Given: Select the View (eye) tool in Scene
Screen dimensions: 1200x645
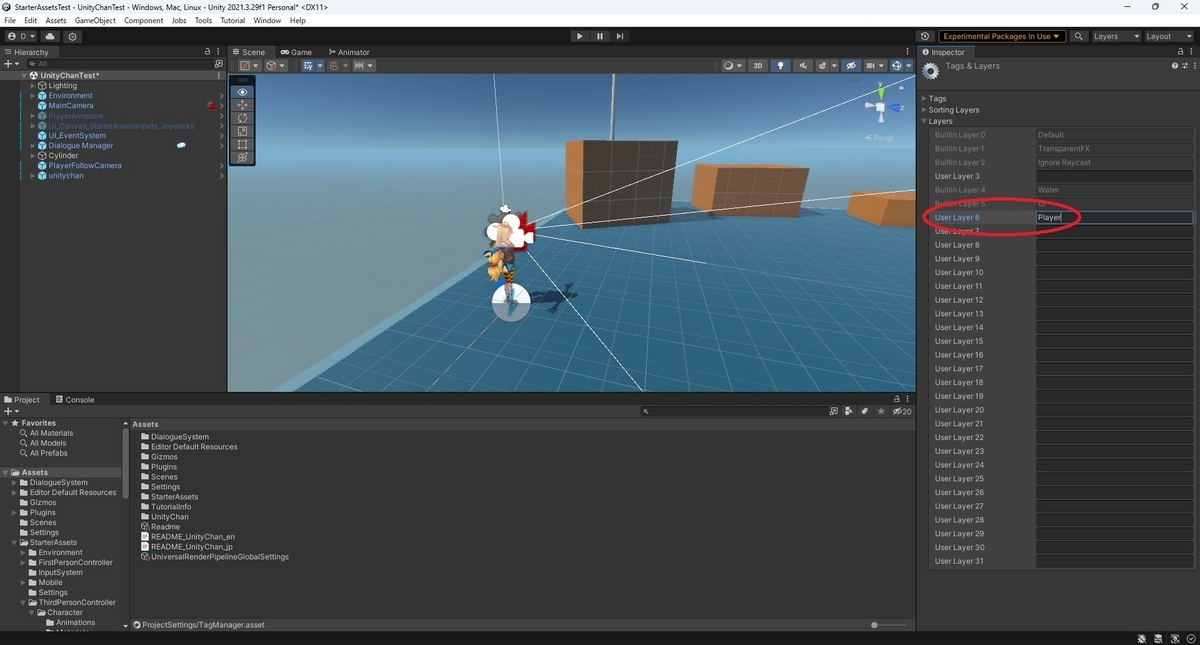Looking at the screenshot, I should pos(242,92).
